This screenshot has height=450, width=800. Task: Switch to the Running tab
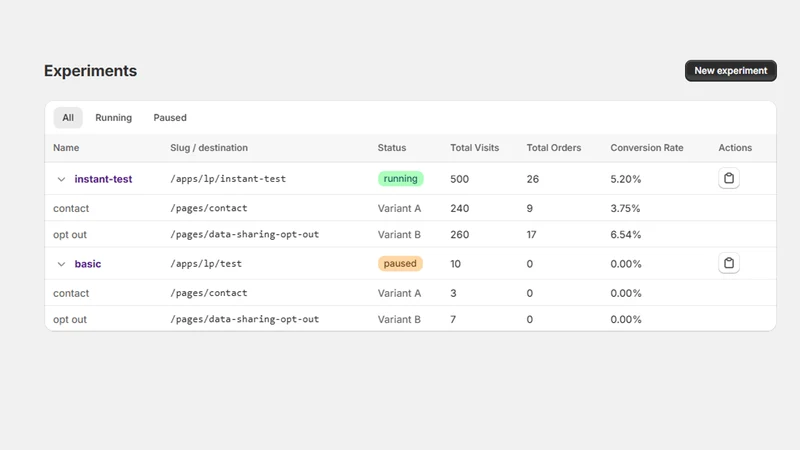click(113, 117)
